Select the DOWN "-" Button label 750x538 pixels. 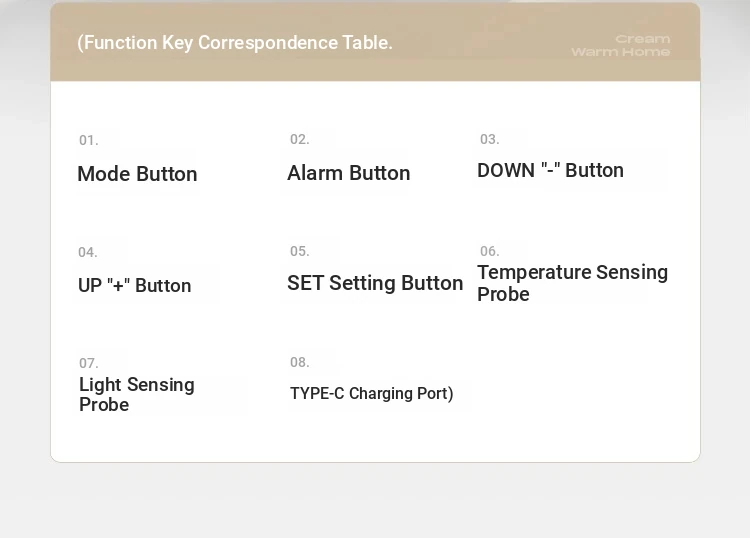click(x=551, y=170)
